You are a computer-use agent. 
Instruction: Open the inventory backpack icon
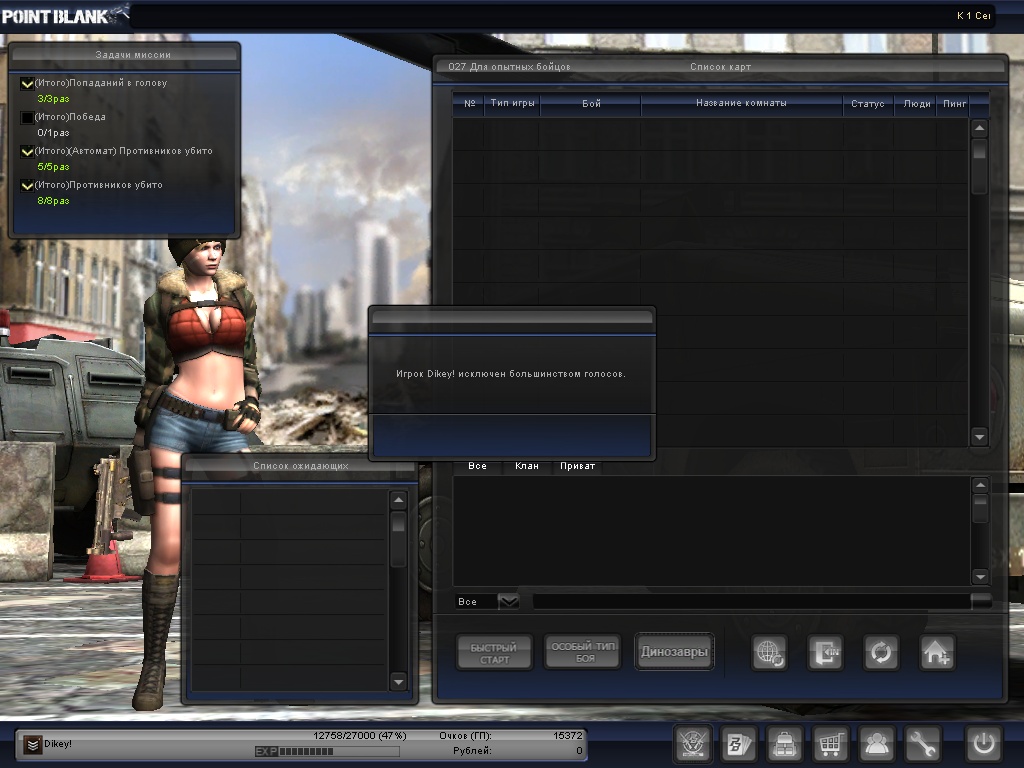click(x=785, y=745)
